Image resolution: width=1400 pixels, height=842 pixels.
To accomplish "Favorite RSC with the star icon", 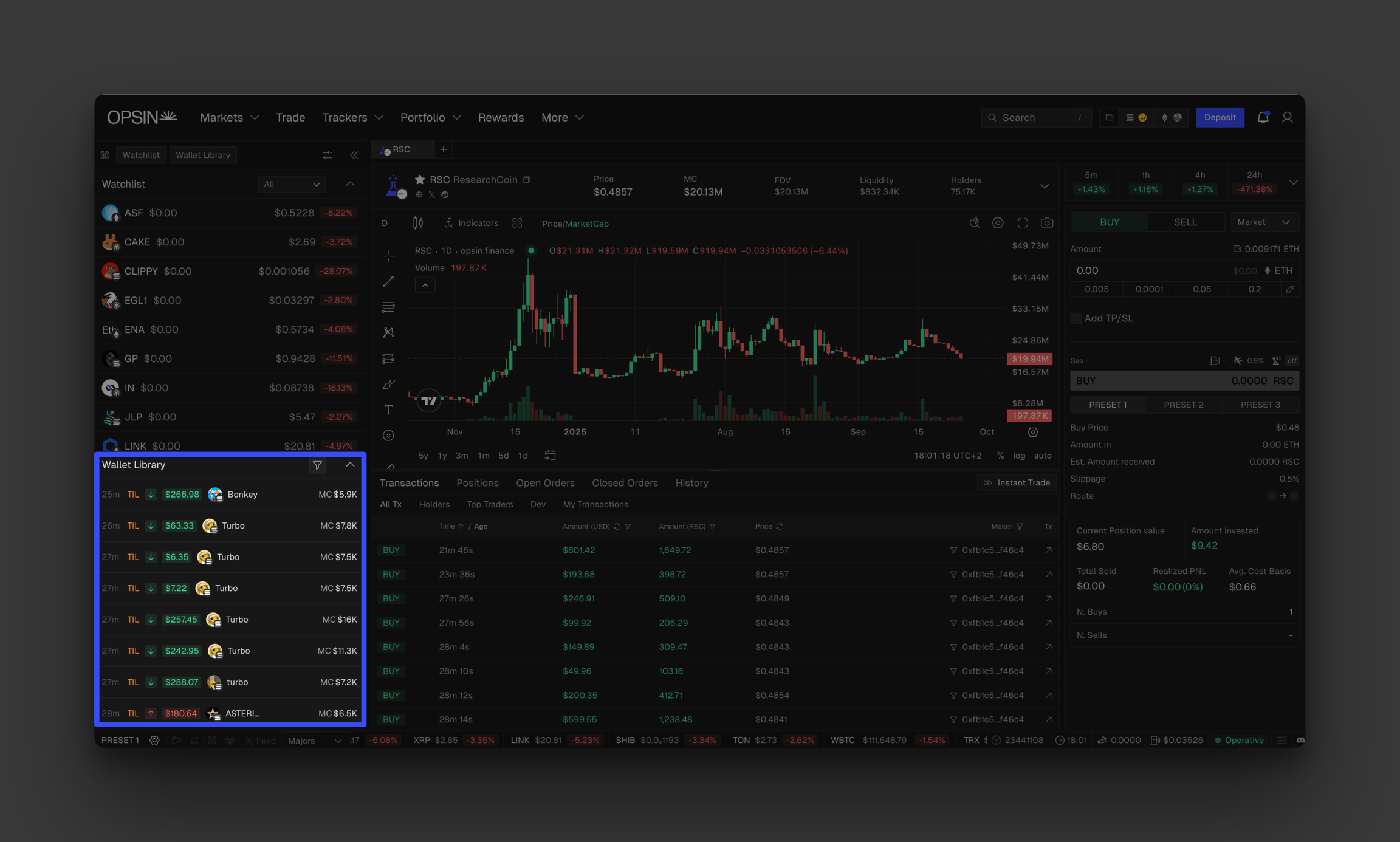I will point(419,180).
